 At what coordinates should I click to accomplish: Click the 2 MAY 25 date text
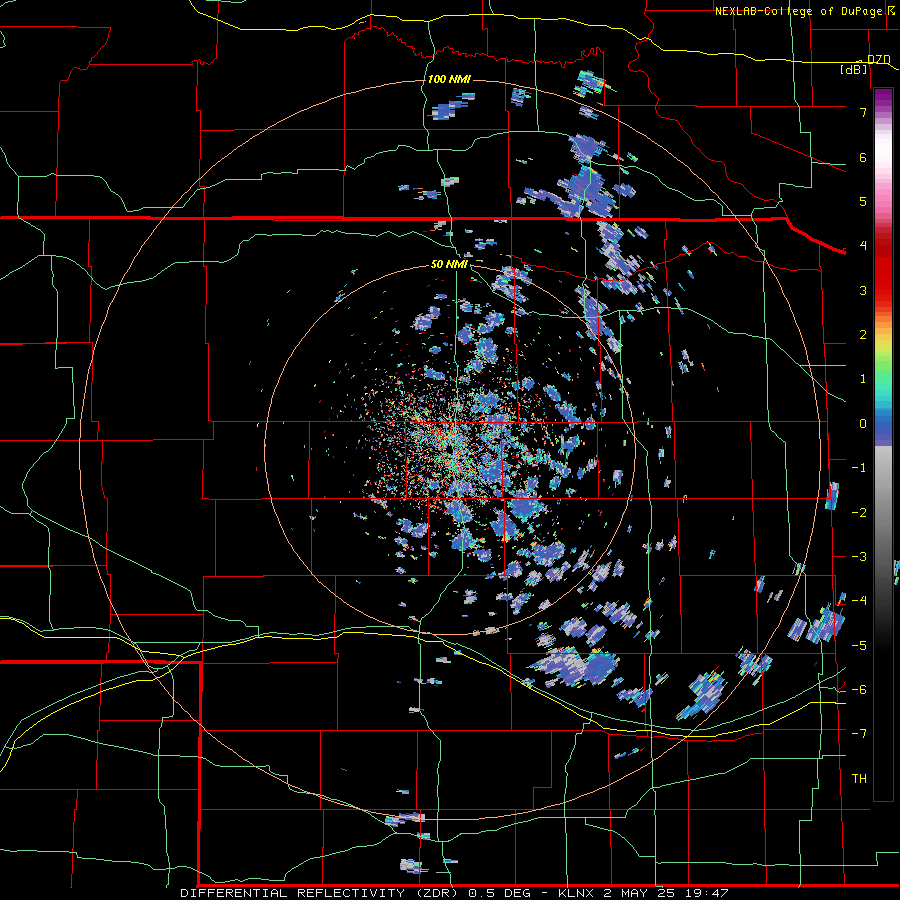tap(641, 893)
